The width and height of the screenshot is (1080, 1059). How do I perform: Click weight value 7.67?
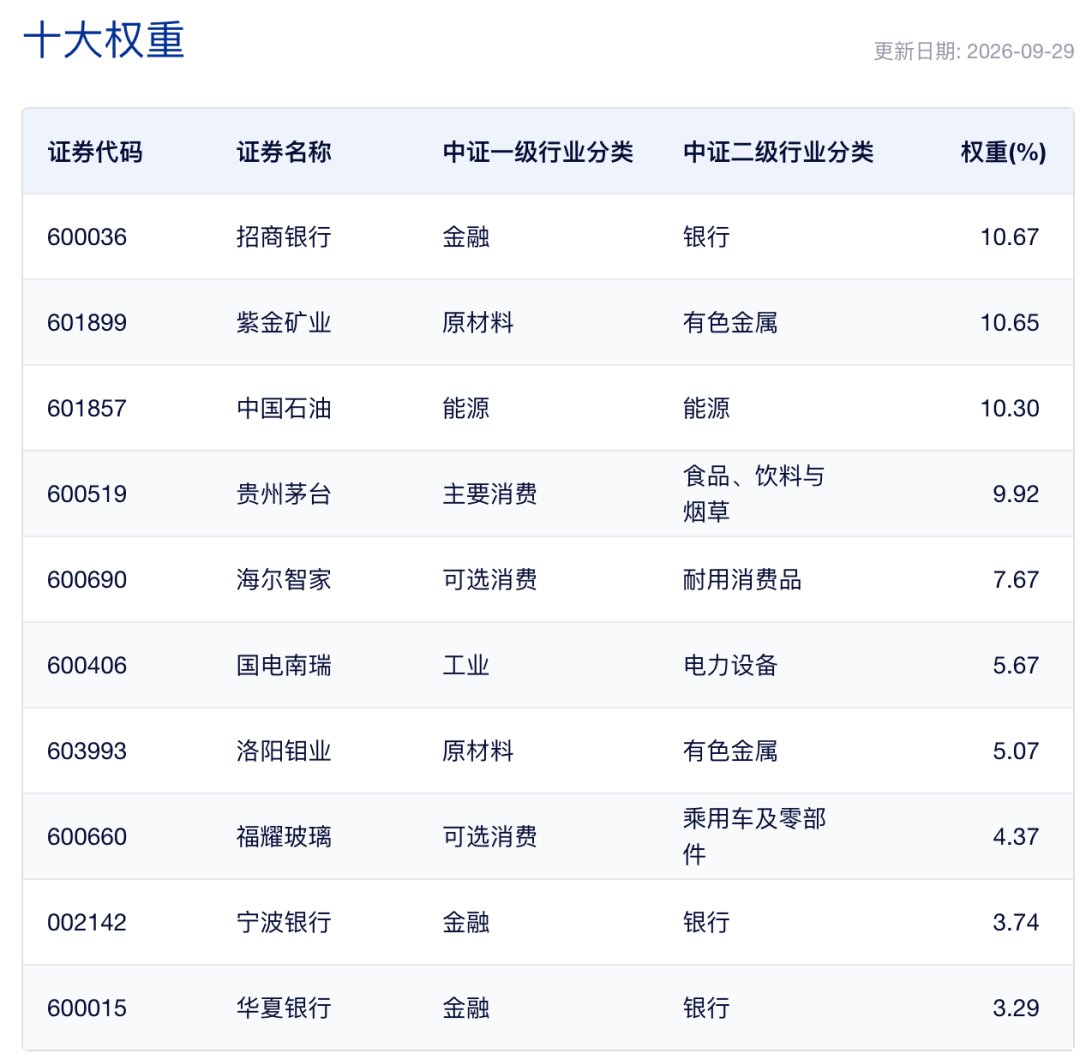(1015, 580)
